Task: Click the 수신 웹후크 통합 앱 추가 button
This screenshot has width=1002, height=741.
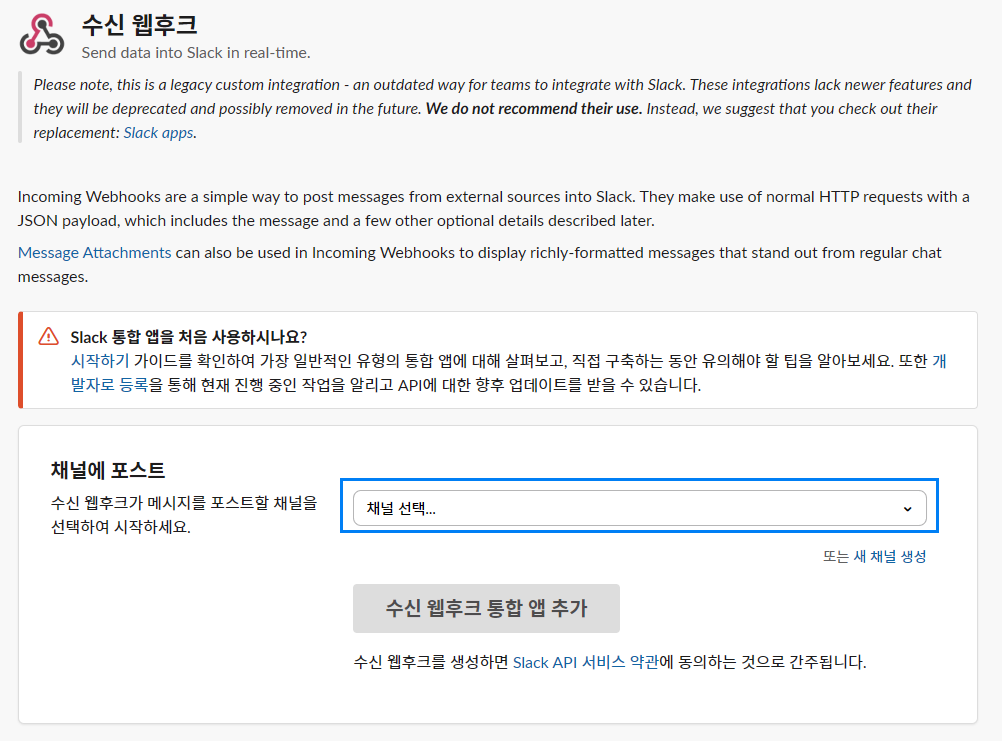Action: tap(486, 608)
